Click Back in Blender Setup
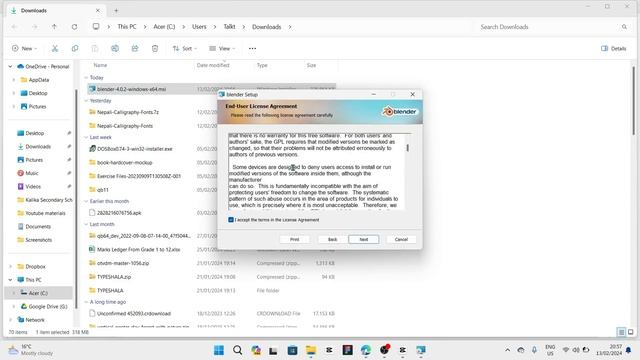Viewport: 640px width, 360px height. point(332,239)
